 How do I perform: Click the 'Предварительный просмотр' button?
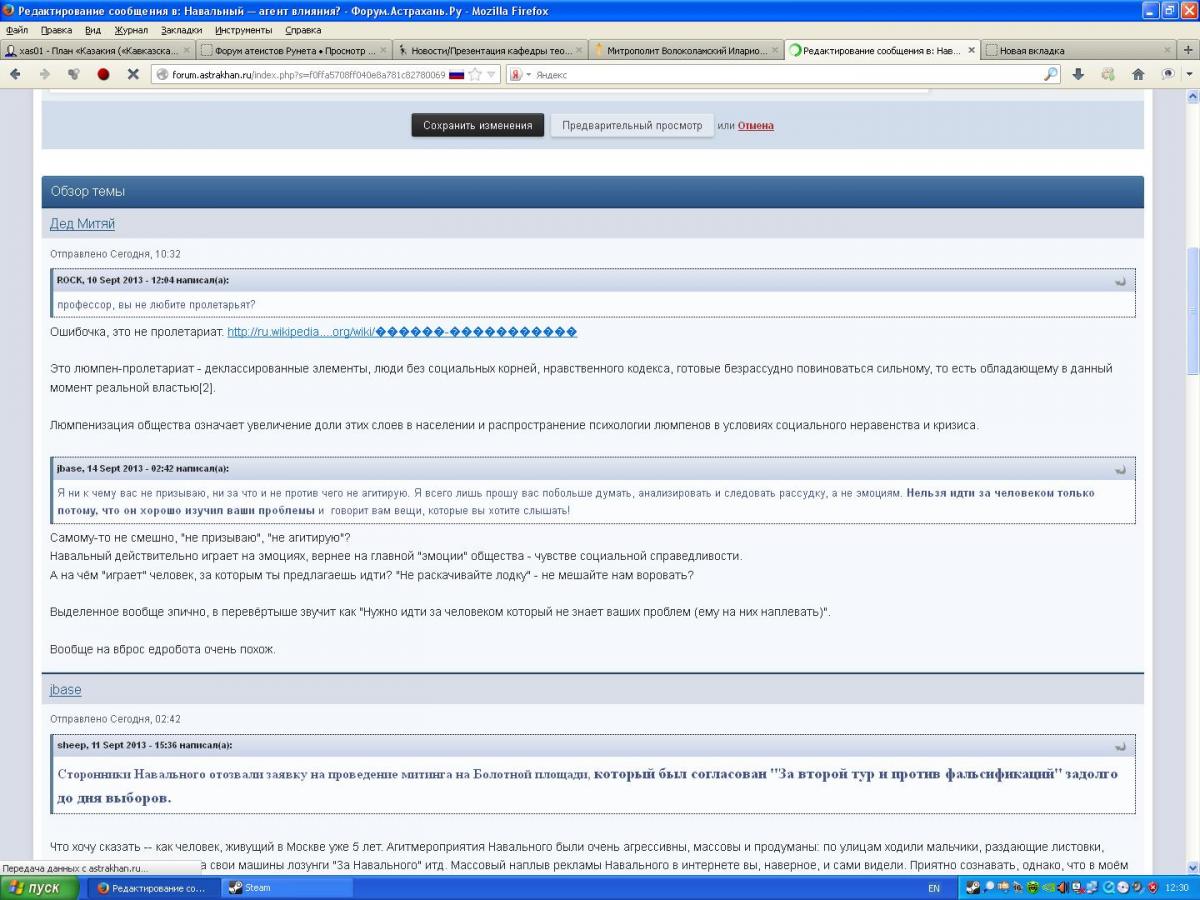click(x=632, y=125)
